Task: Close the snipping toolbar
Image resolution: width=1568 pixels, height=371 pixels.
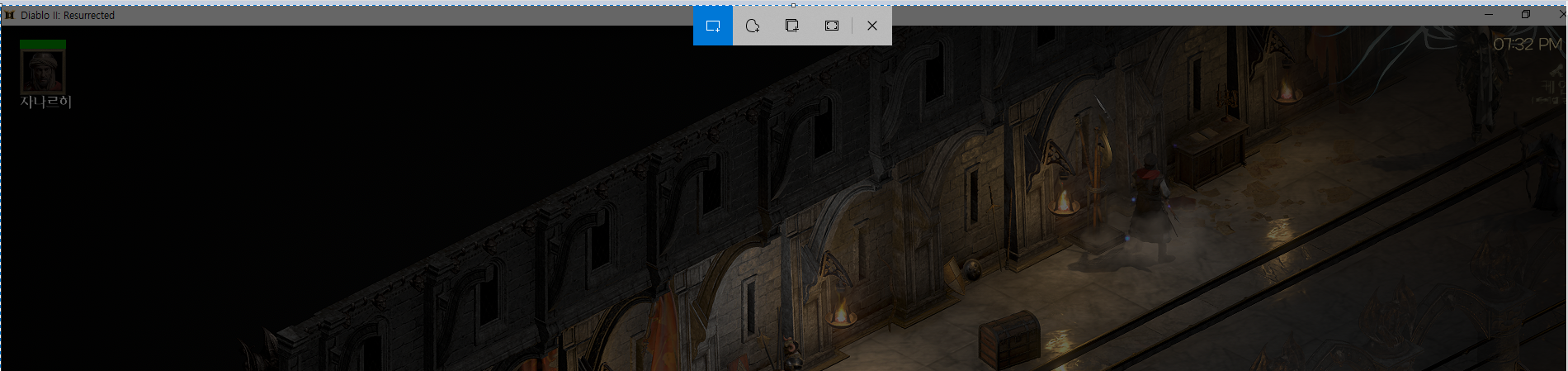Action: coord(872,26)
